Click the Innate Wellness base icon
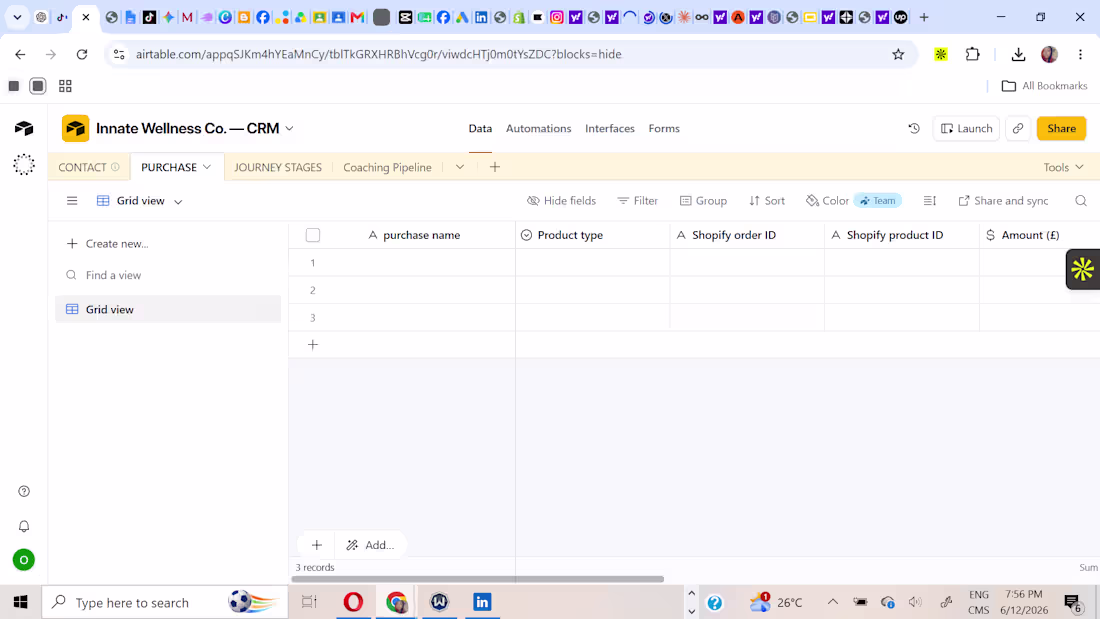 tap(75, 128)
